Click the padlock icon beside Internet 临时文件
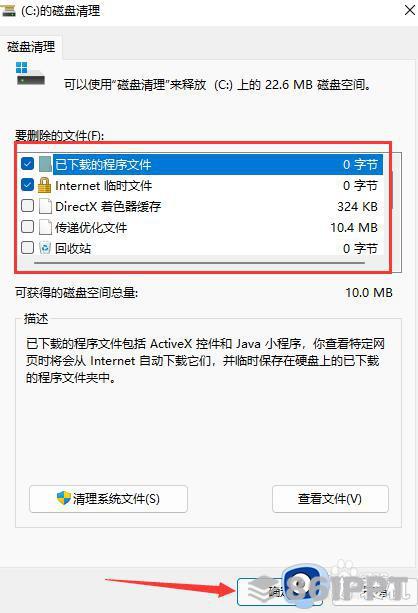 (45, 185)
